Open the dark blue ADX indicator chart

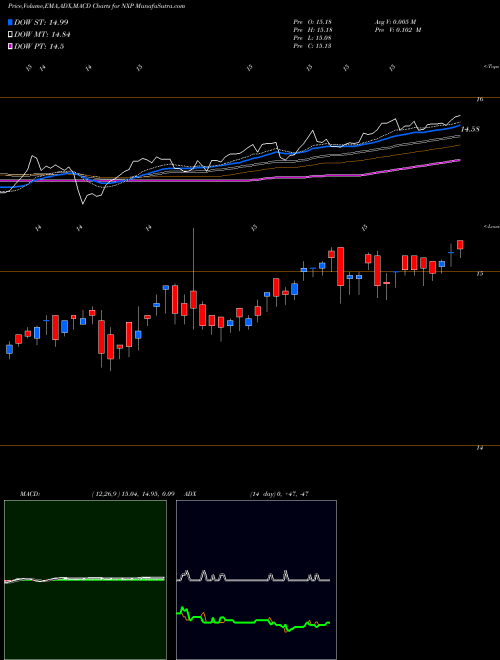[x=256, y=580]
